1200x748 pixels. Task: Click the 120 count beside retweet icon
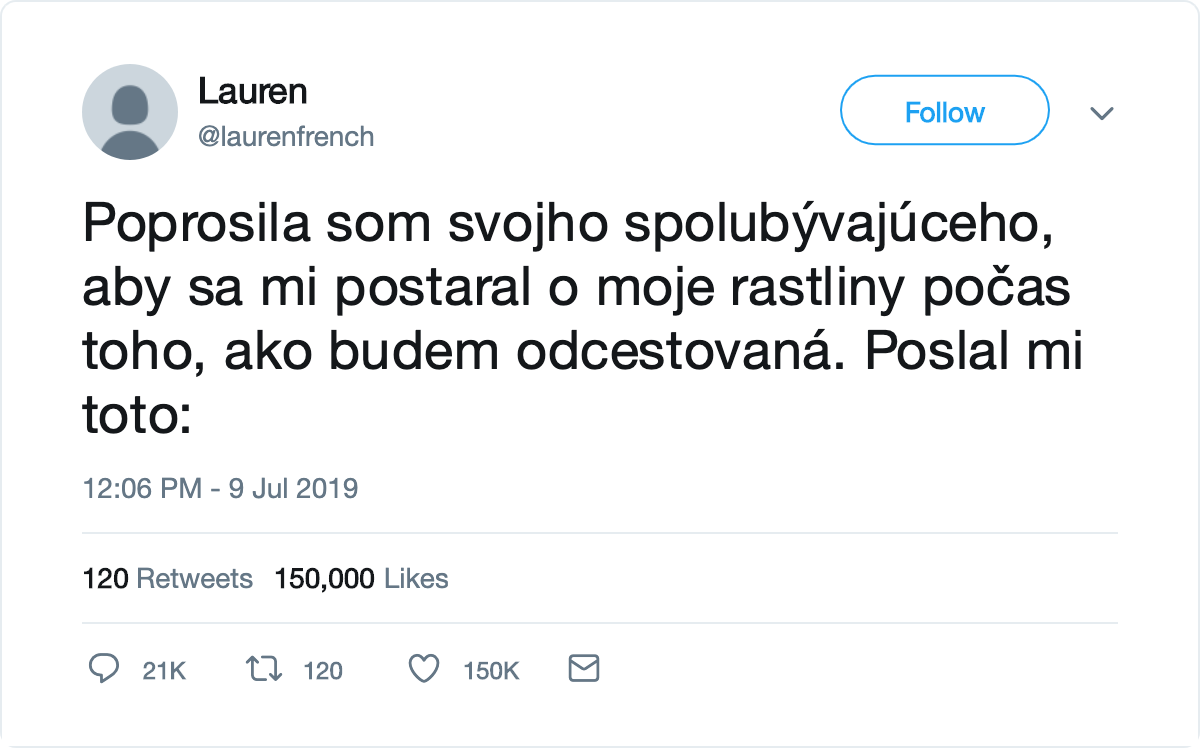point(323,670)
